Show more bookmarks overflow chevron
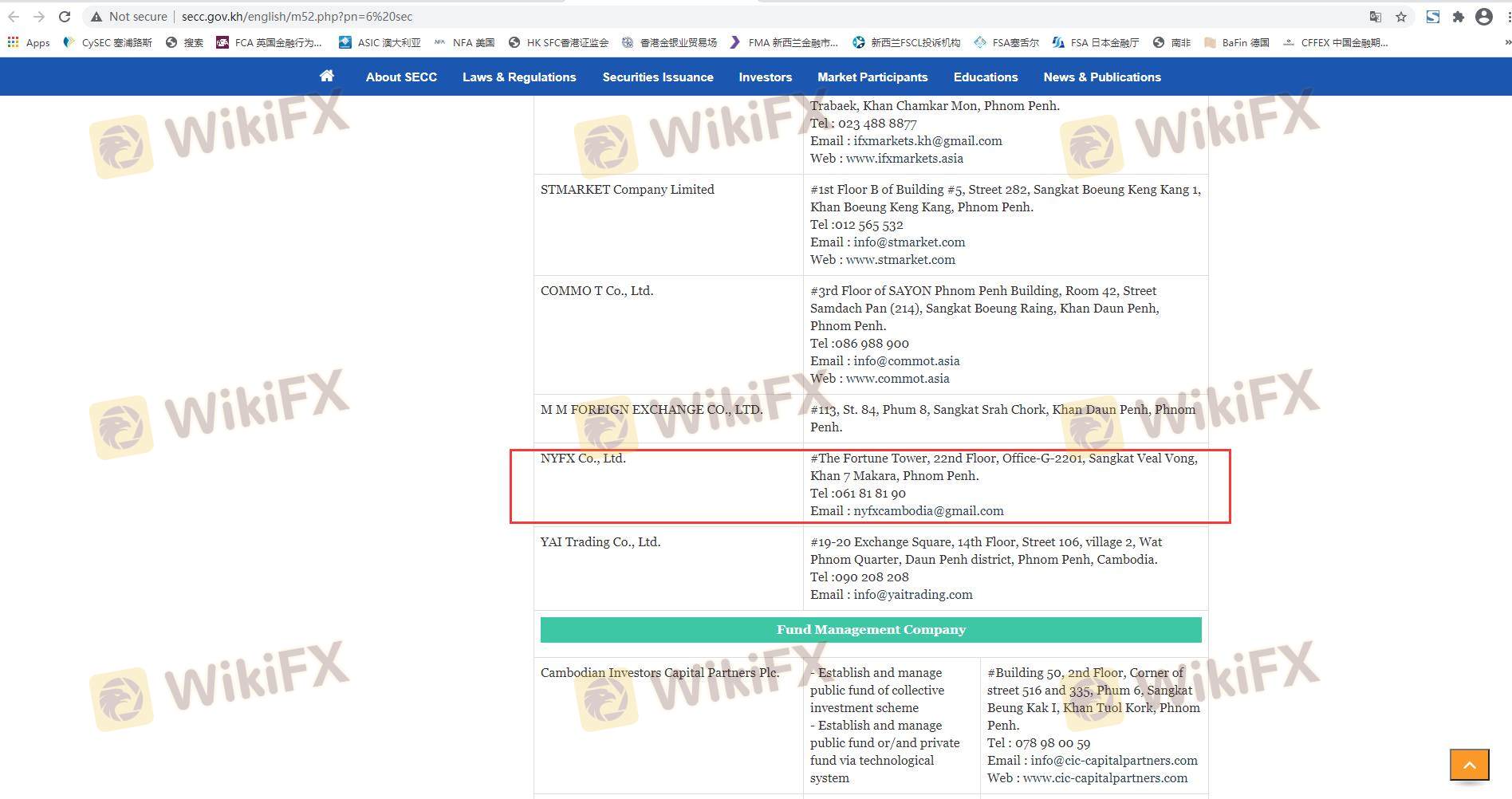The height and width of the screenshot is (799, 1512). tap(1506, 42)
